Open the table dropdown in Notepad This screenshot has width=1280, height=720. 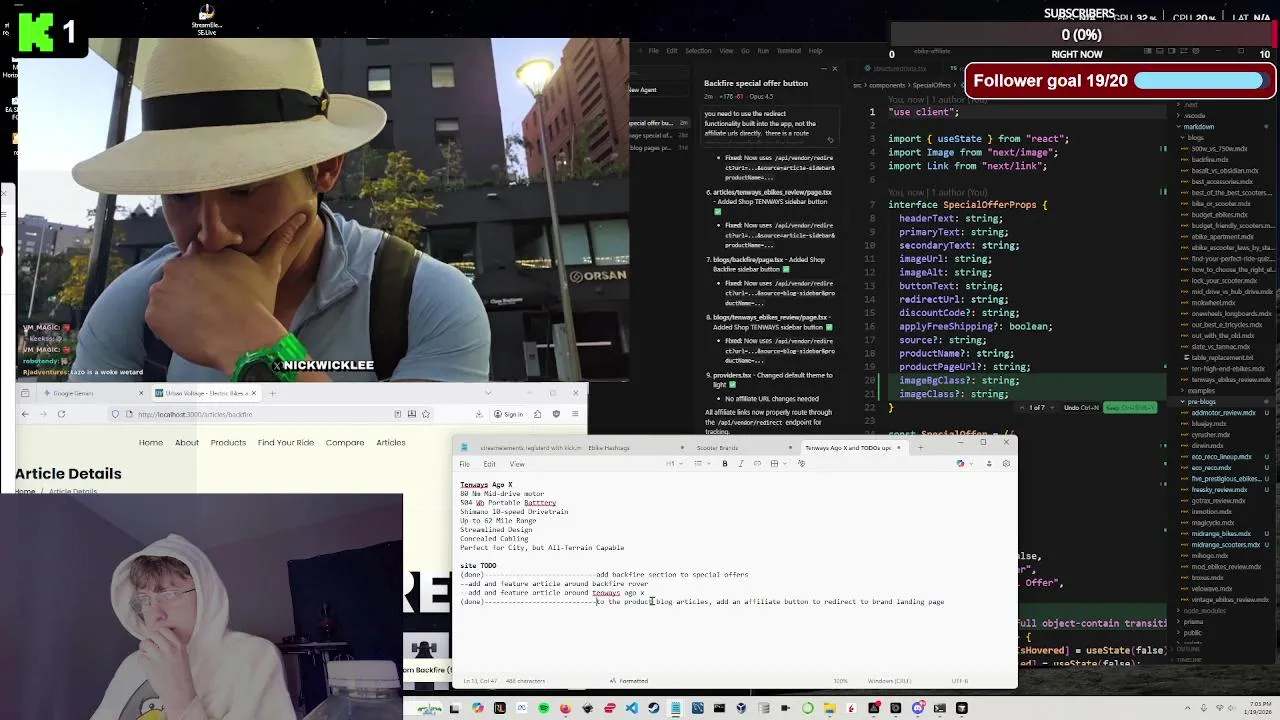778,463
